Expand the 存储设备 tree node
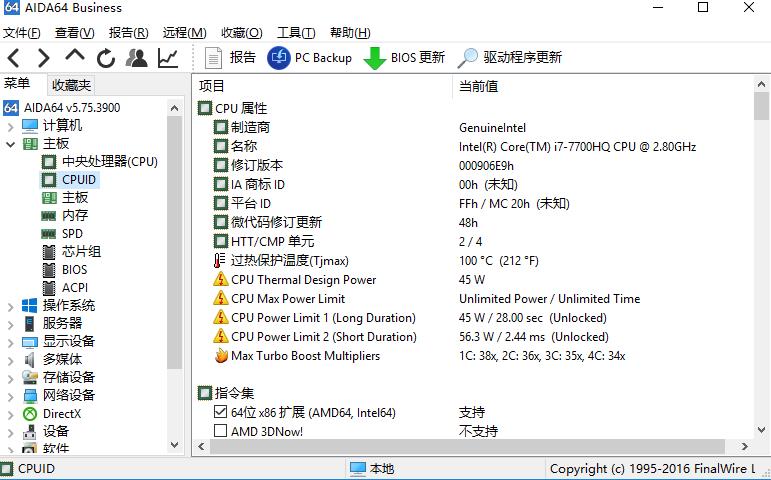Viewport: 771px width, 480px height. (10, 378)
